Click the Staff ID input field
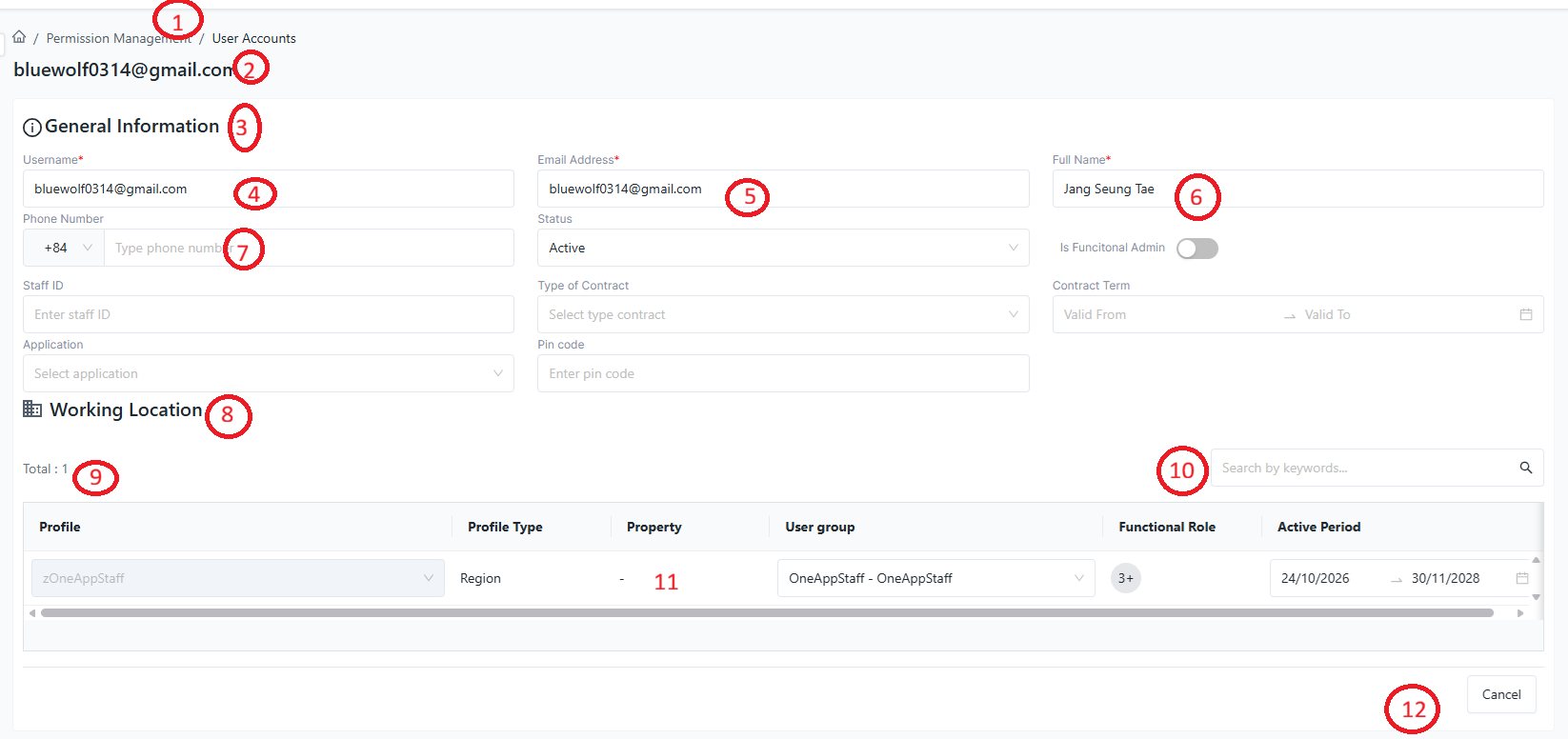Viewport: 1568px width, 739px height. click(269, 314)
